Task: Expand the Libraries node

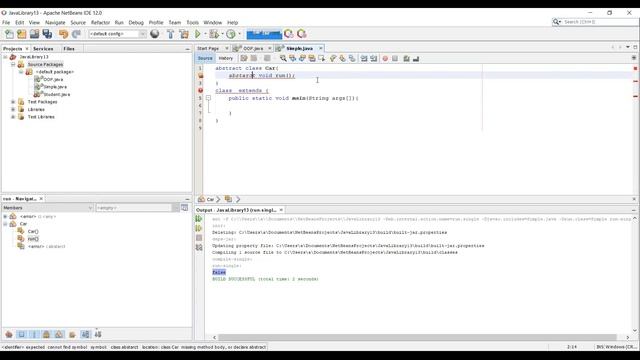Action: tap(13, 109)
